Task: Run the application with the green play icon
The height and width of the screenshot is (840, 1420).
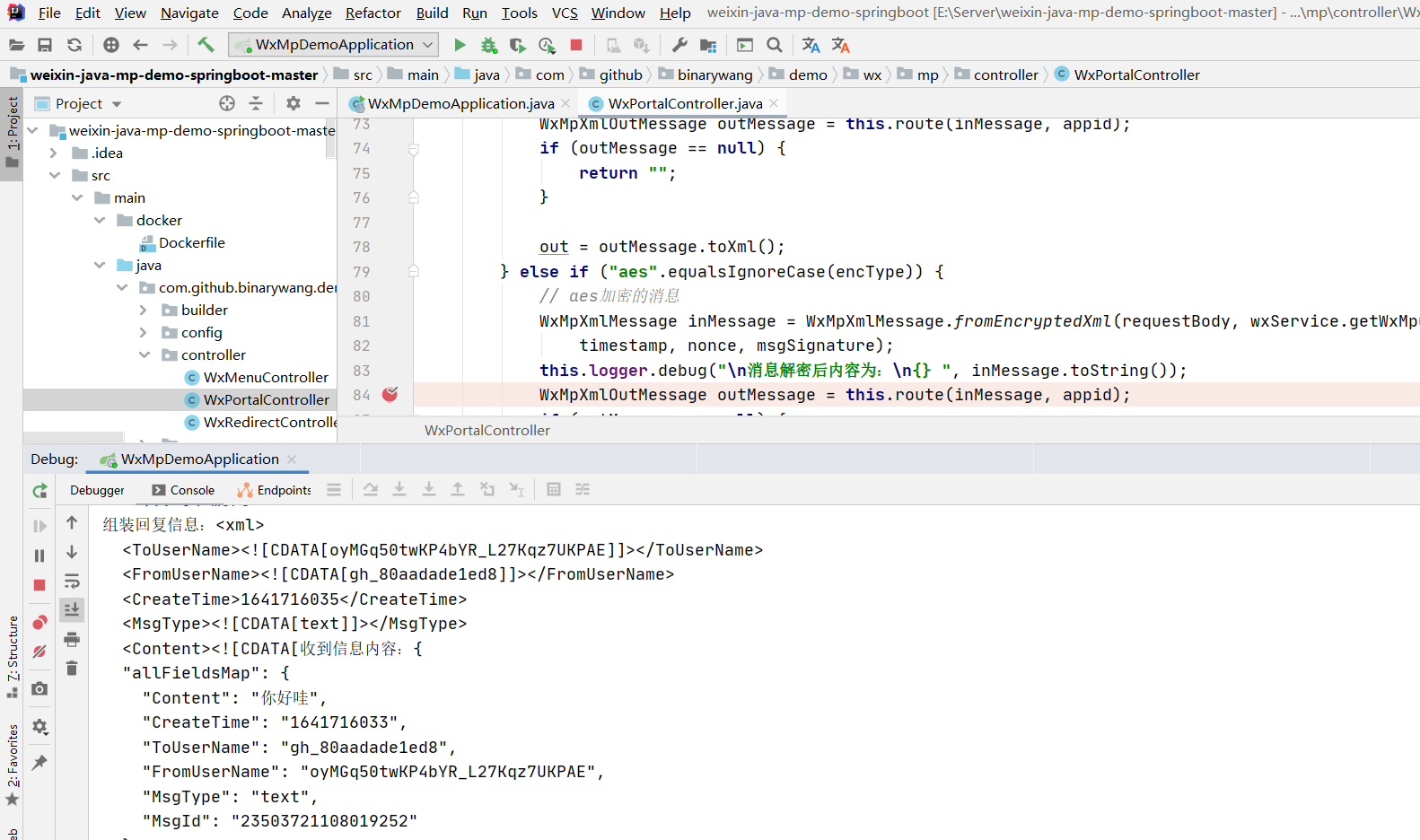Action: pos(460,45)
